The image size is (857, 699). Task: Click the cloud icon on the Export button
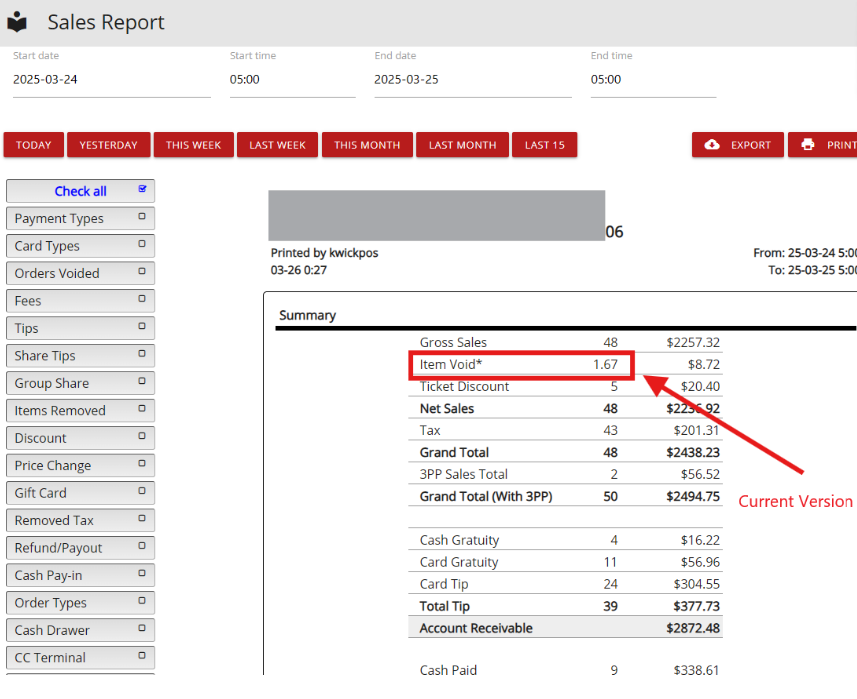(712, 145)
